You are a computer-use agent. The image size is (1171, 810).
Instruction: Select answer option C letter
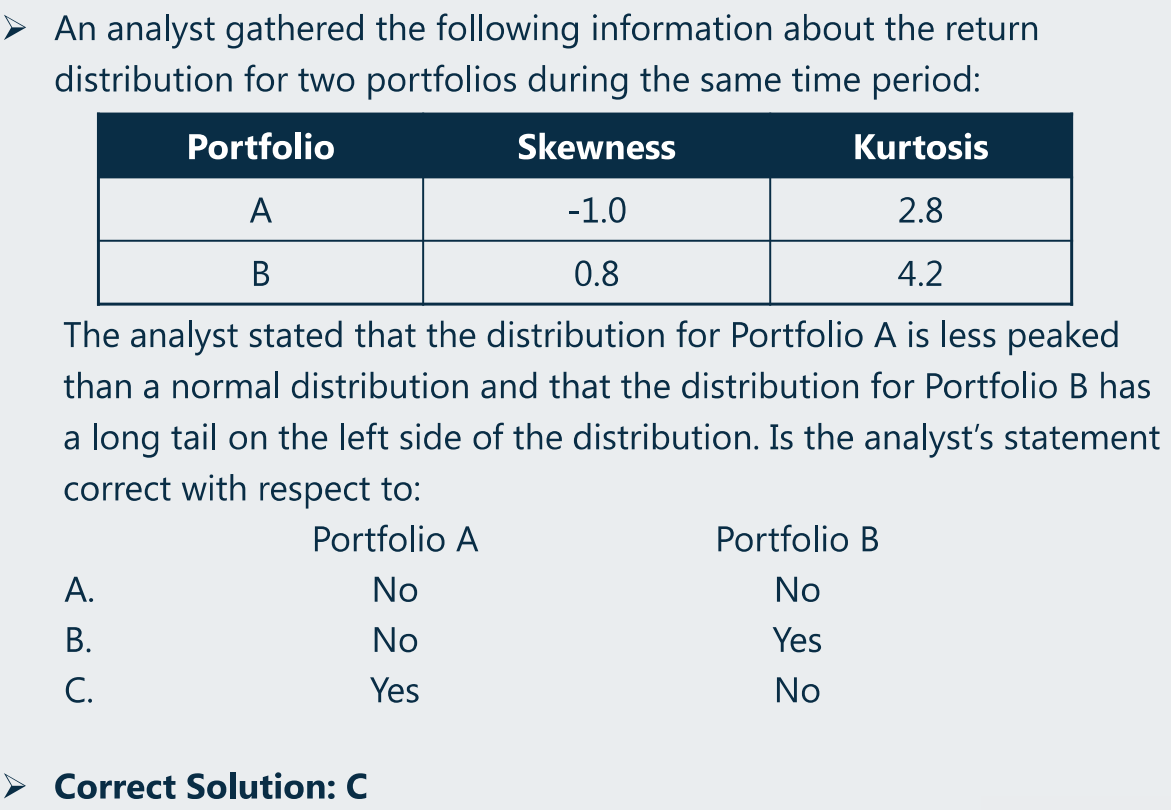78,690
